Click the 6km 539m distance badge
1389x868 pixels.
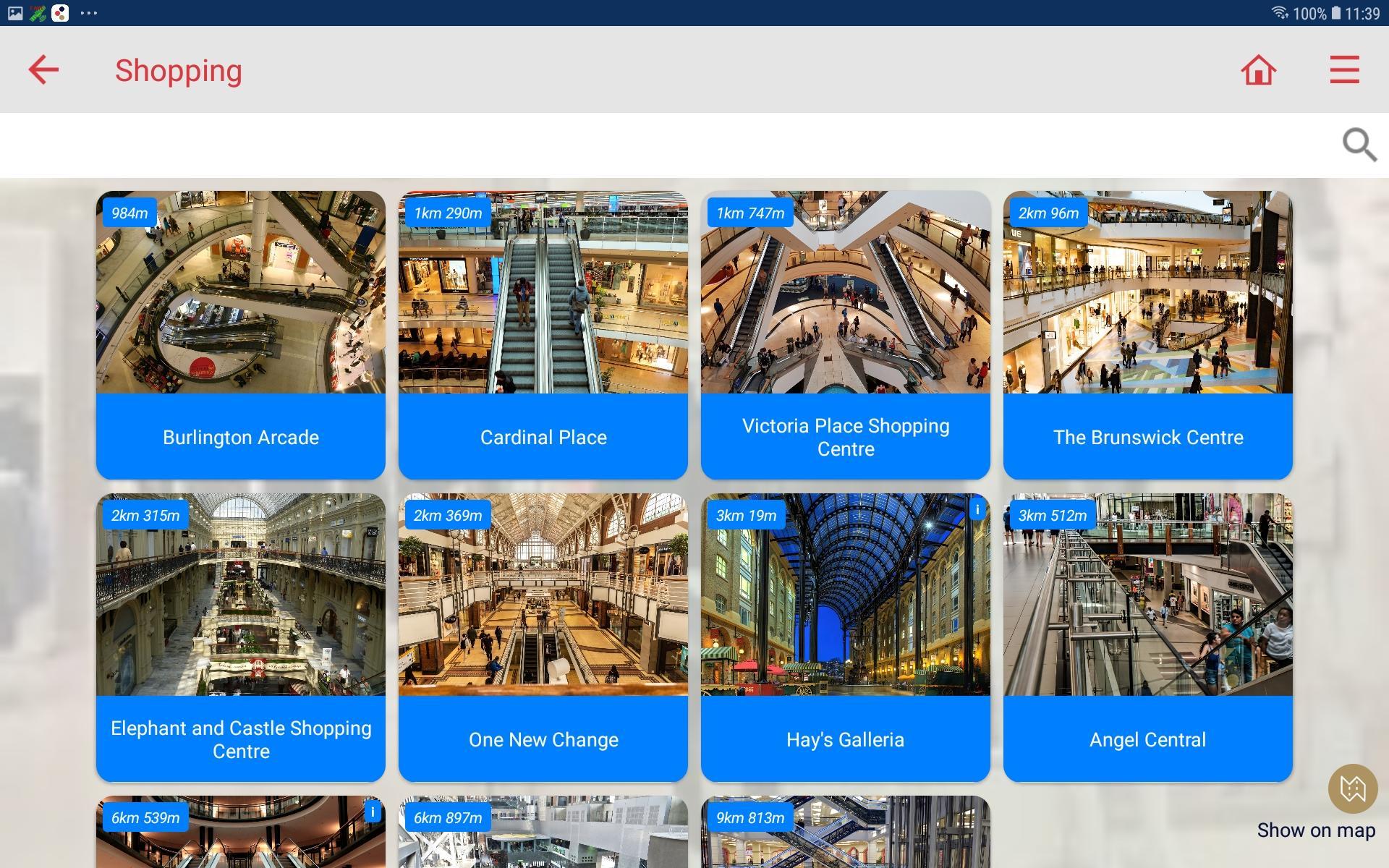point(145,818)
